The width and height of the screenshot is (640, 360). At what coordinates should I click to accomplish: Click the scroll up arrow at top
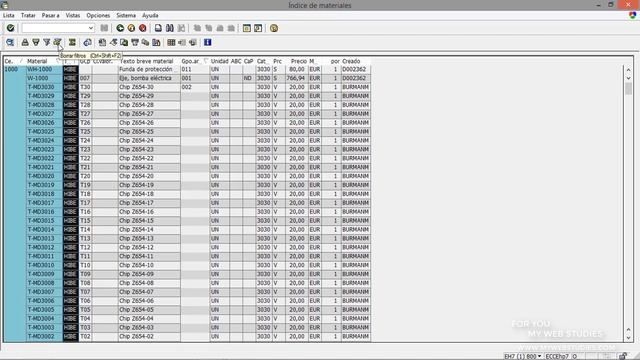click(629, 70)
